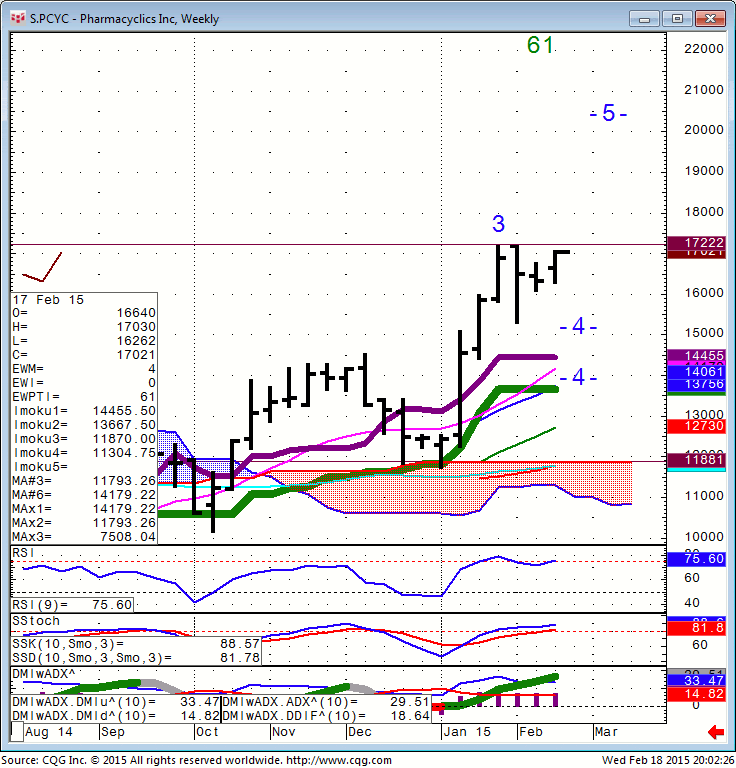The height and width of the screenshot is (768, 736).
Task: Click the L= 16262 low value row
Action: click(x=84, y=341)
